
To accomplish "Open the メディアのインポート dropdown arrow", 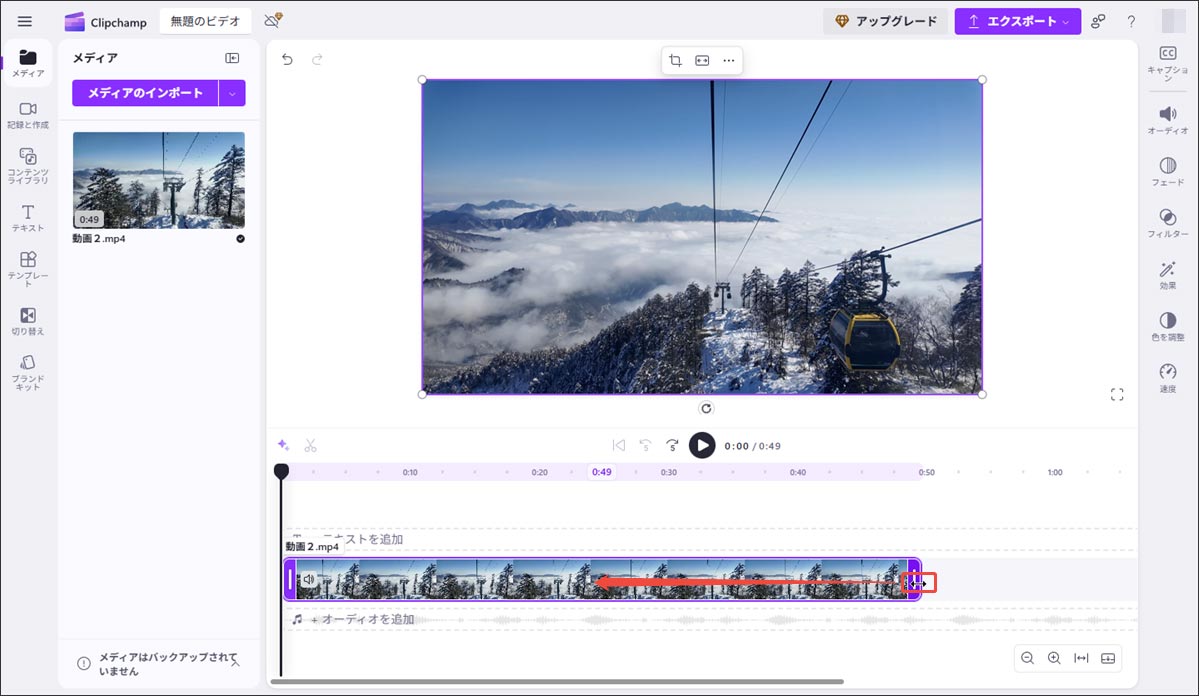I will click(232, 92).
